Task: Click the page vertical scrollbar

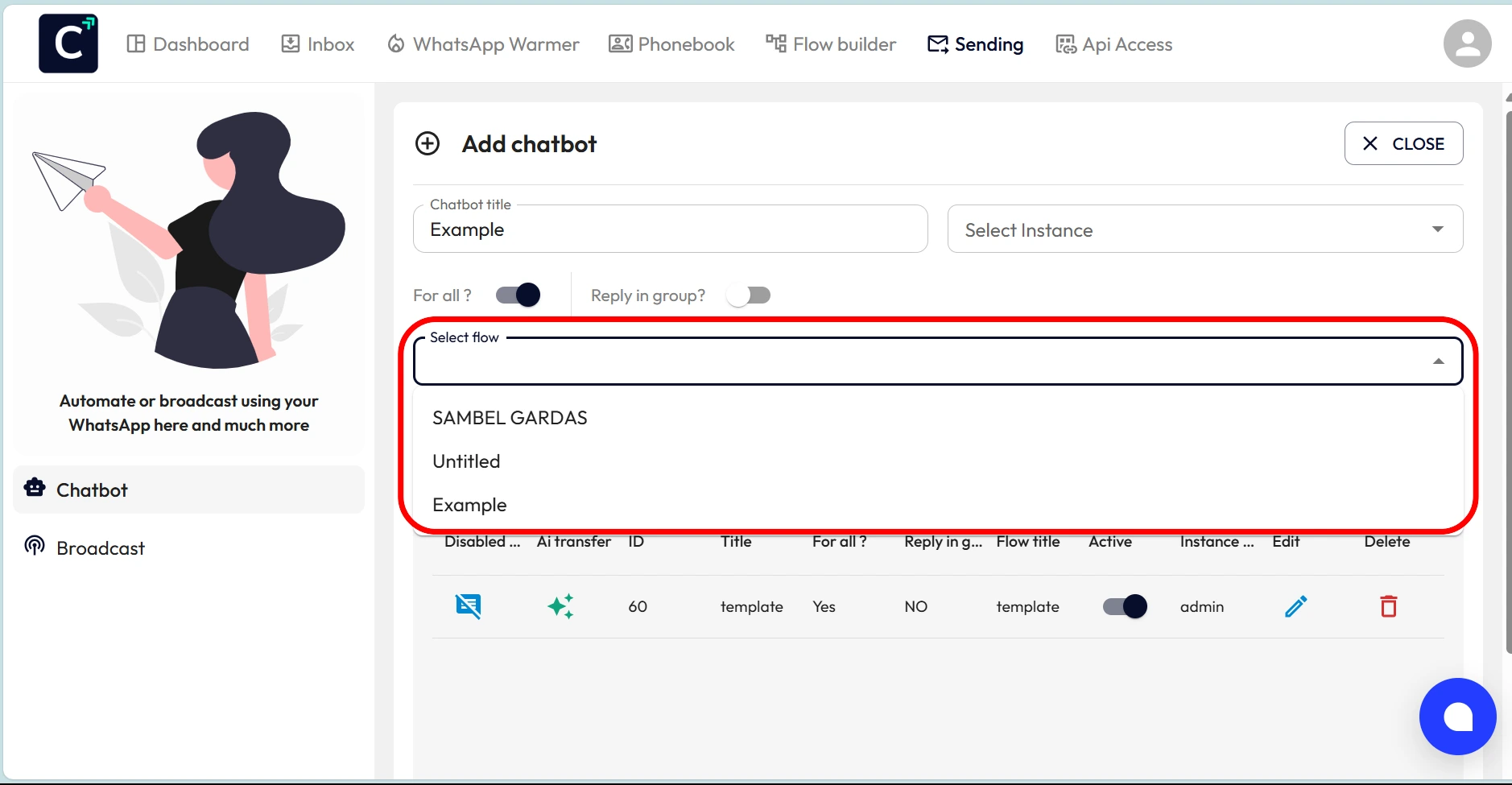Action: click(x=1508, y=382)
